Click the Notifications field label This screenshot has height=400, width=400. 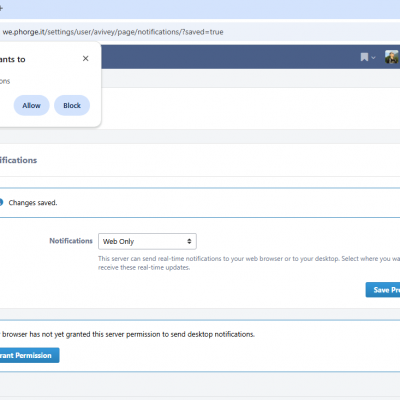tap(71, 241)
